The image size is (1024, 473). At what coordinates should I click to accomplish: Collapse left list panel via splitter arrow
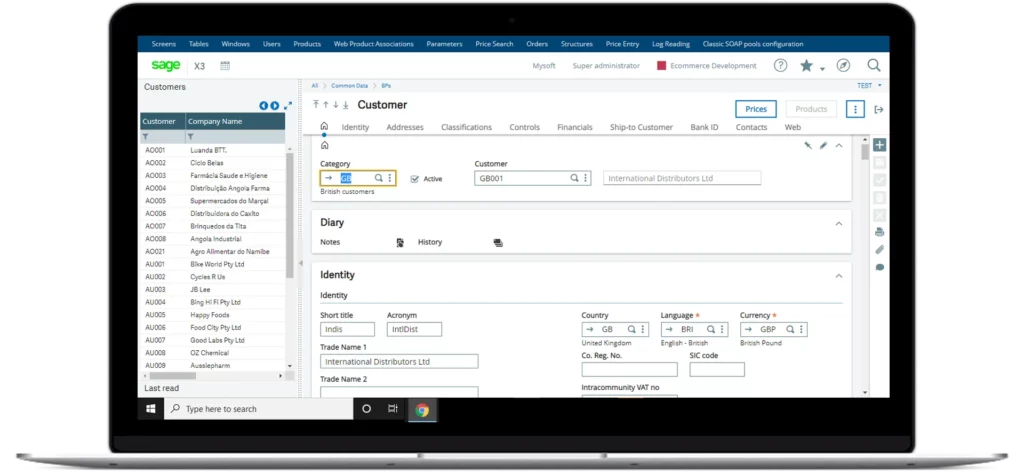(300, 263)
